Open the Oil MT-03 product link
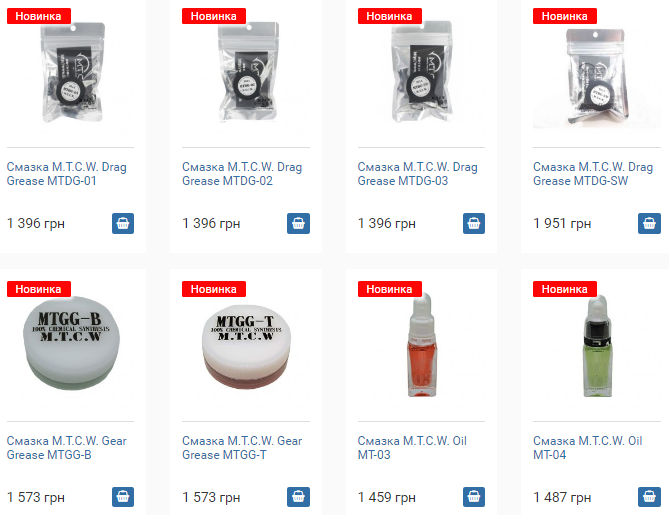The height and width of the screenshot is (515, 669). [412, 448]
